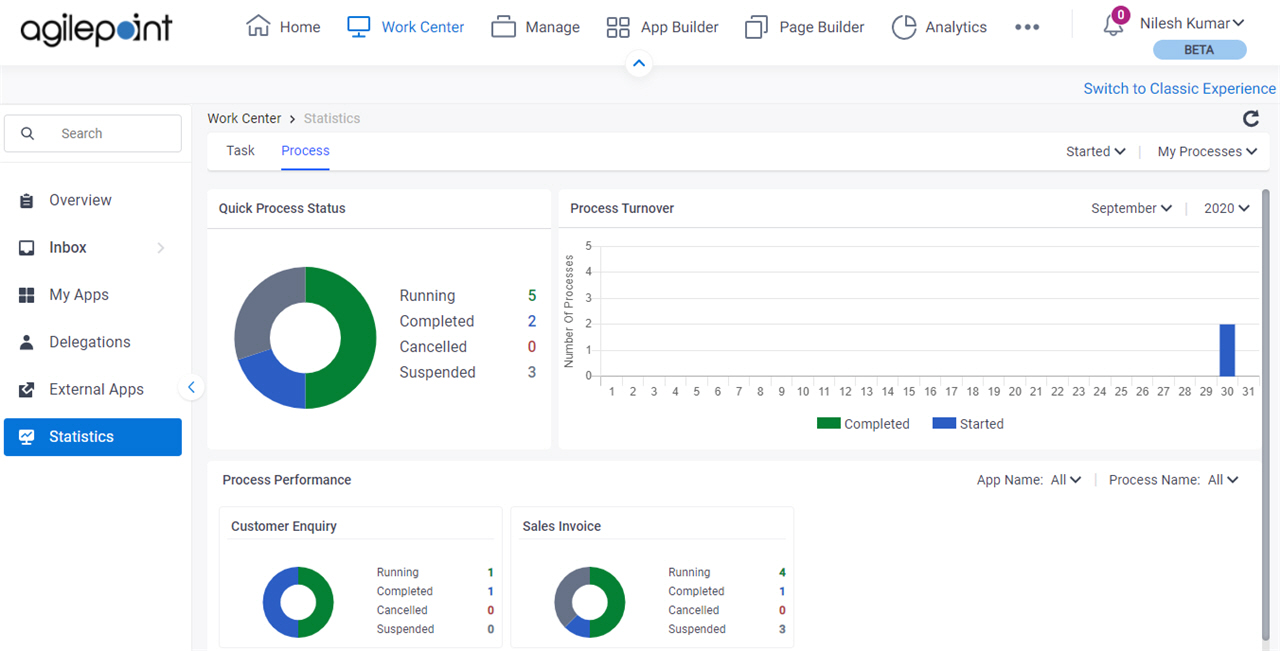
Task: Click the agilepoint logo
Action: pos(96,29)
